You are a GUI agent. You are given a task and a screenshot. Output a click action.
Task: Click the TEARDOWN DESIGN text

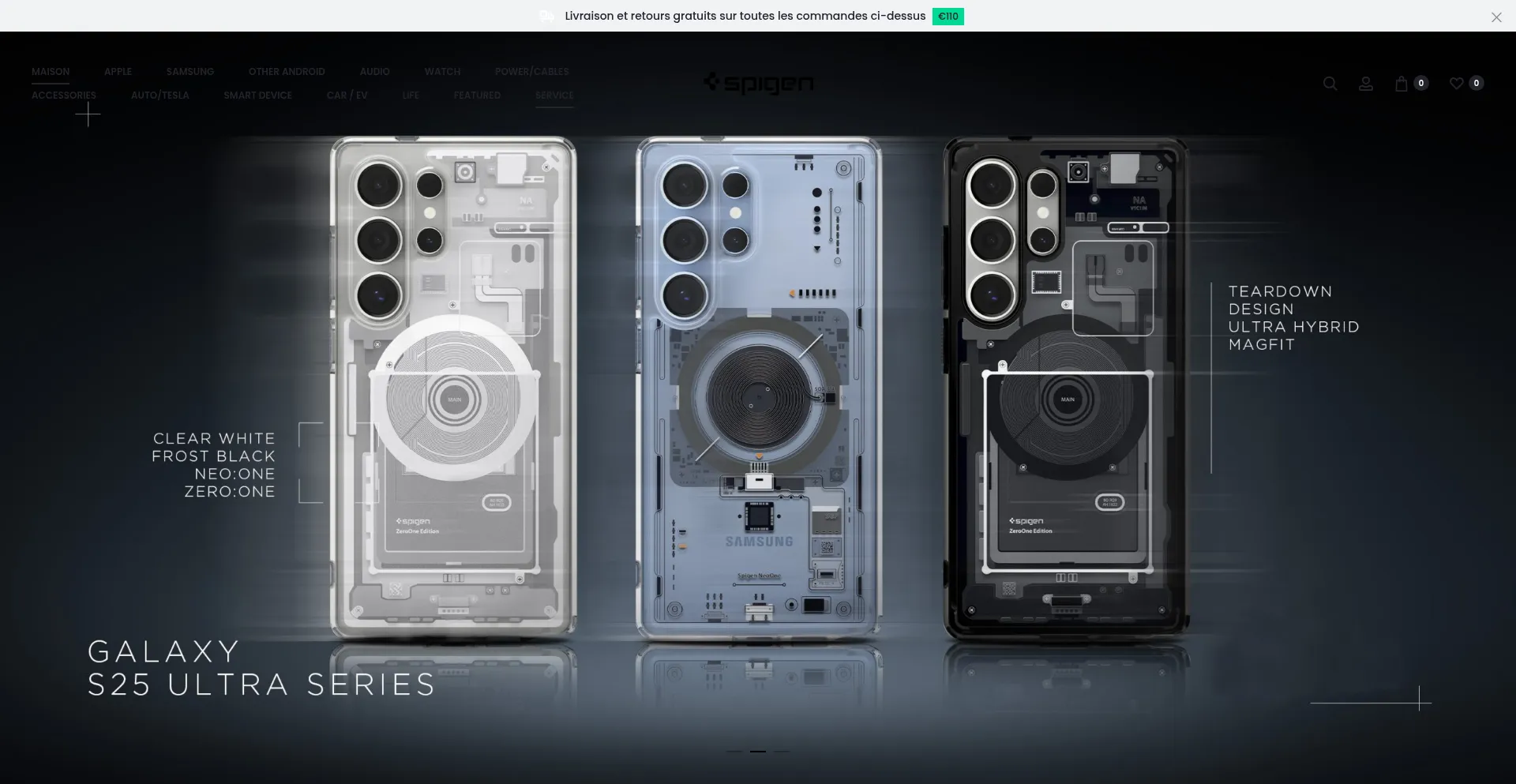point(1280,300)
